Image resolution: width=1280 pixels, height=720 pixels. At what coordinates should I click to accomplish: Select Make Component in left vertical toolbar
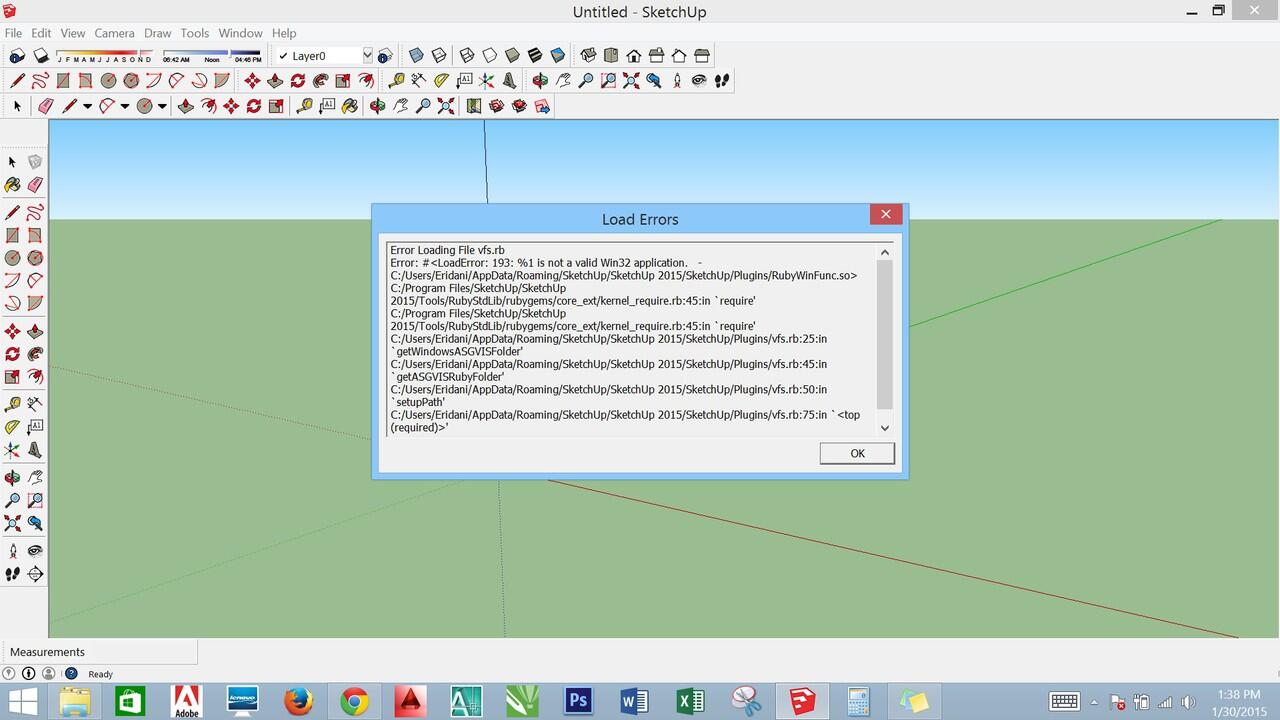tap(35, 161)
